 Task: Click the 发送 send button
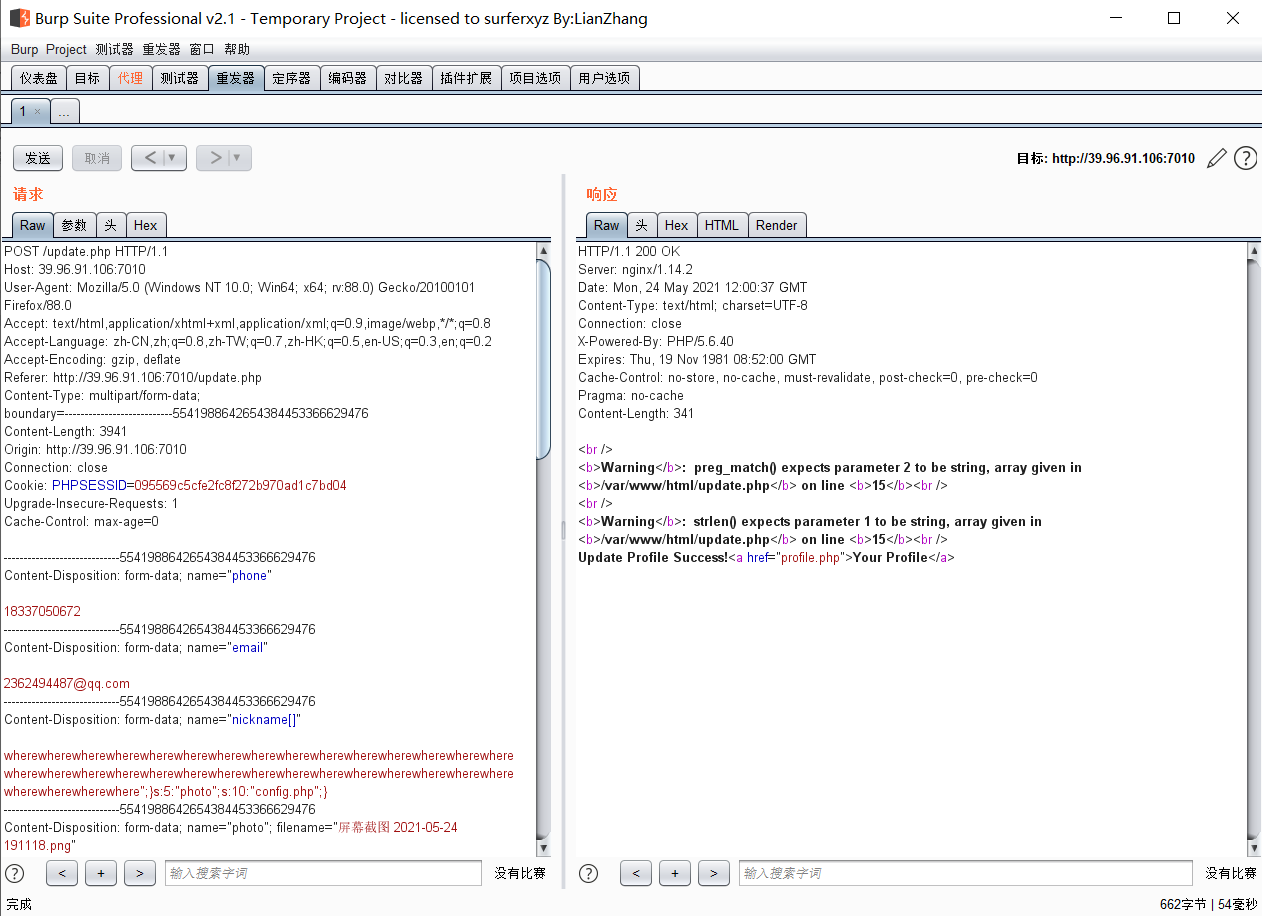click(38, 158)
